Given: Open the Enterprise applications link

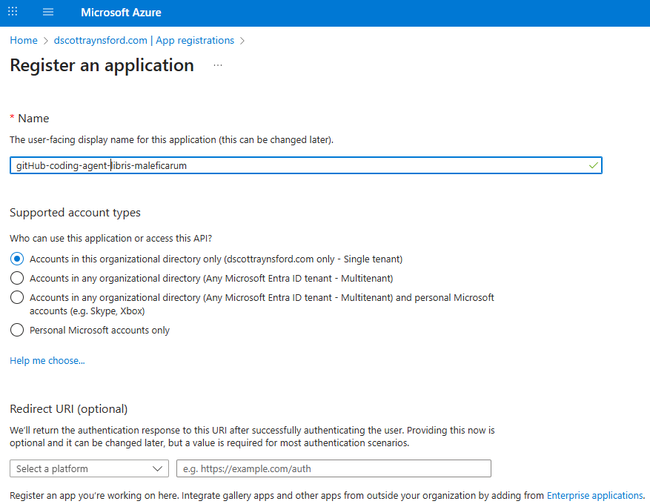Looking at the screenshot, I should 595,495.
